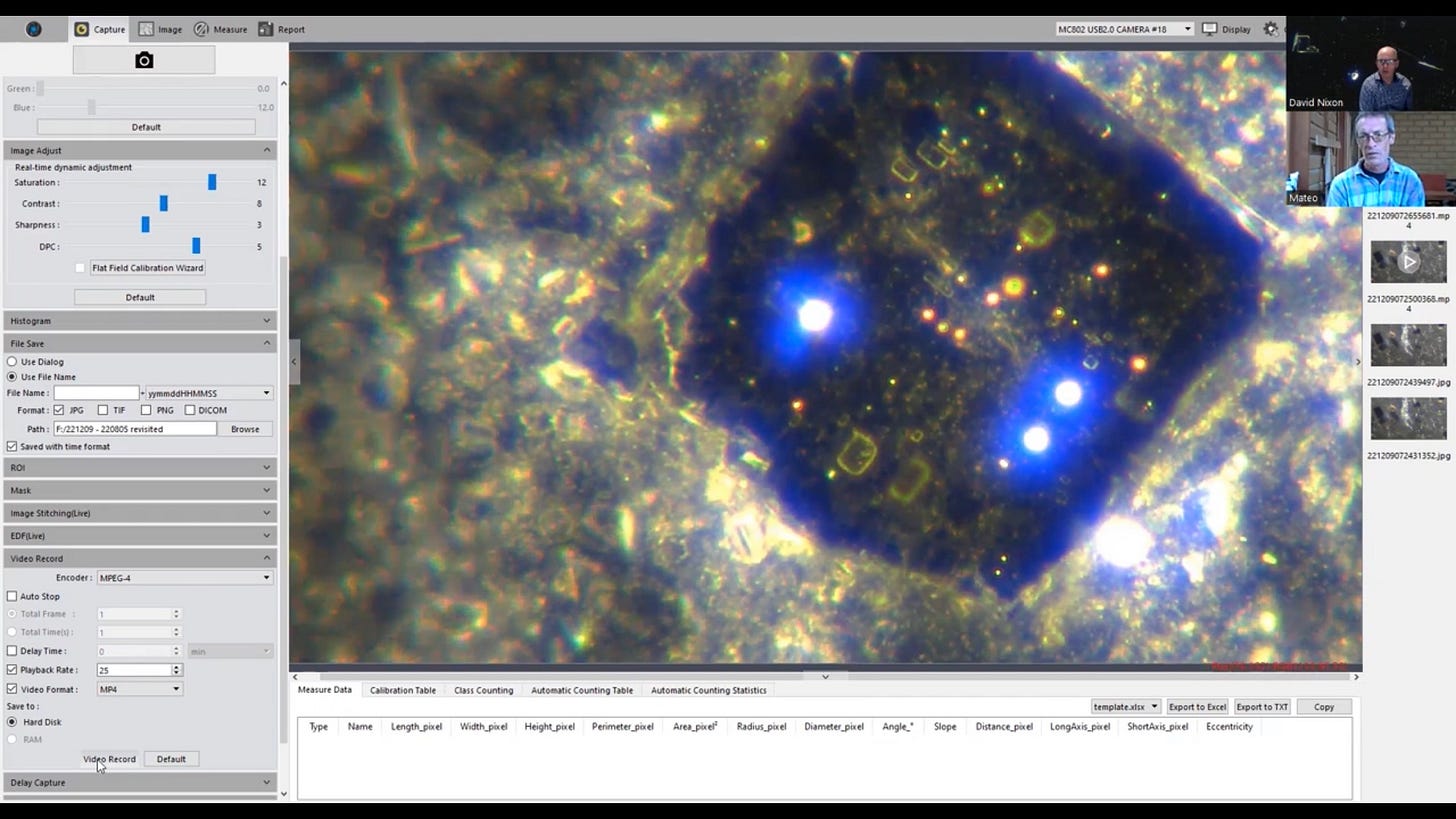Toggle Flat Field Calibration Wizard checkbox
Viewport: 1456px width, 819px height.
[81, 268]
